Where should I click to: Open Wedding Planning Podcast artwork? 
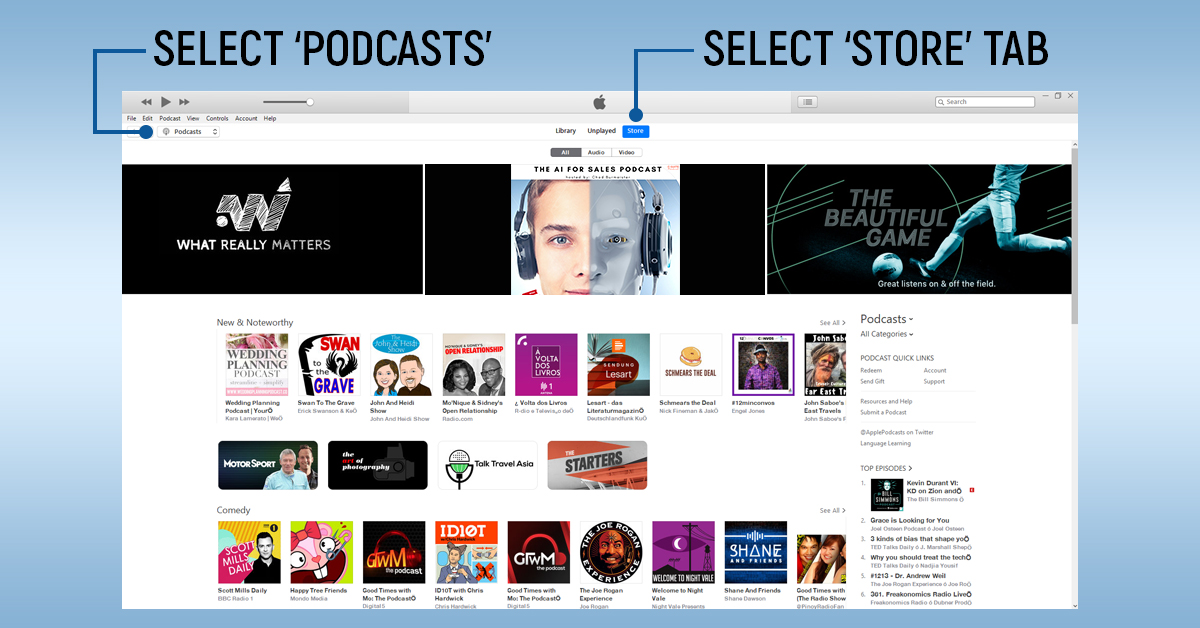[x=257, y=365]
